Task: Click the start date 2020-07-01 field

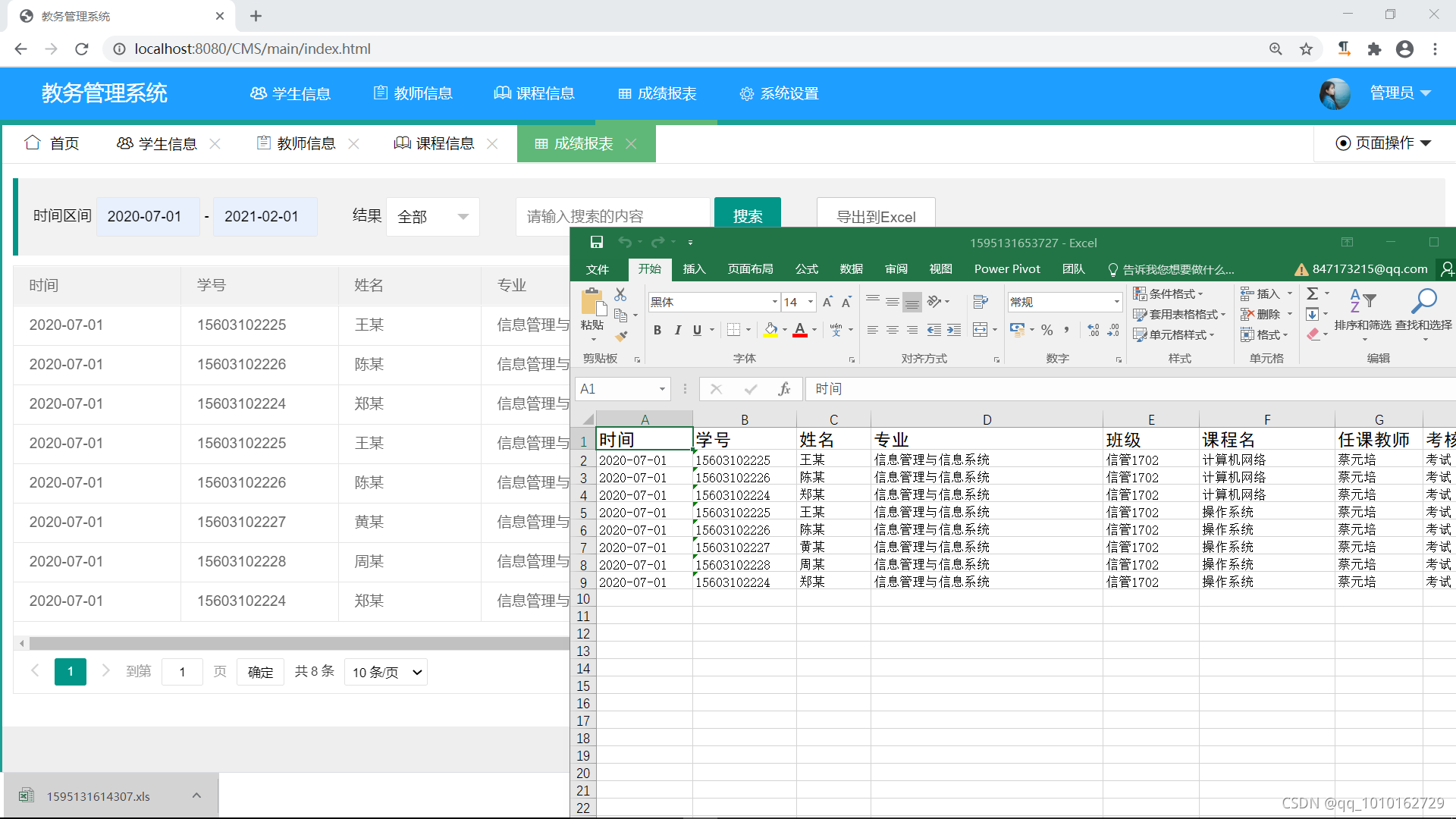Action: click(x=148, y=217)
